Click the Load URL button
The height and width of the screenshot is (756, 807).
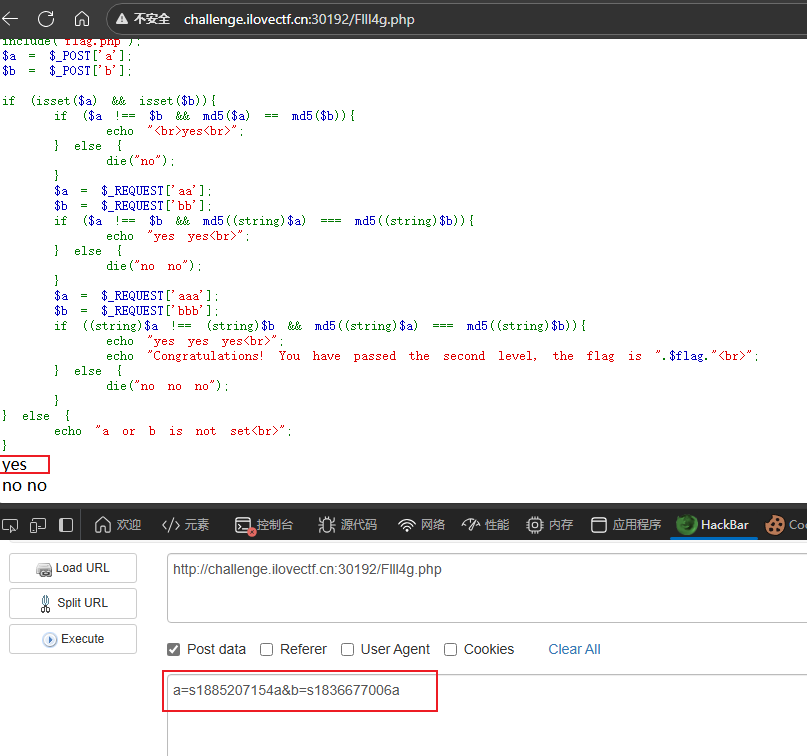(x=73, y=568)
